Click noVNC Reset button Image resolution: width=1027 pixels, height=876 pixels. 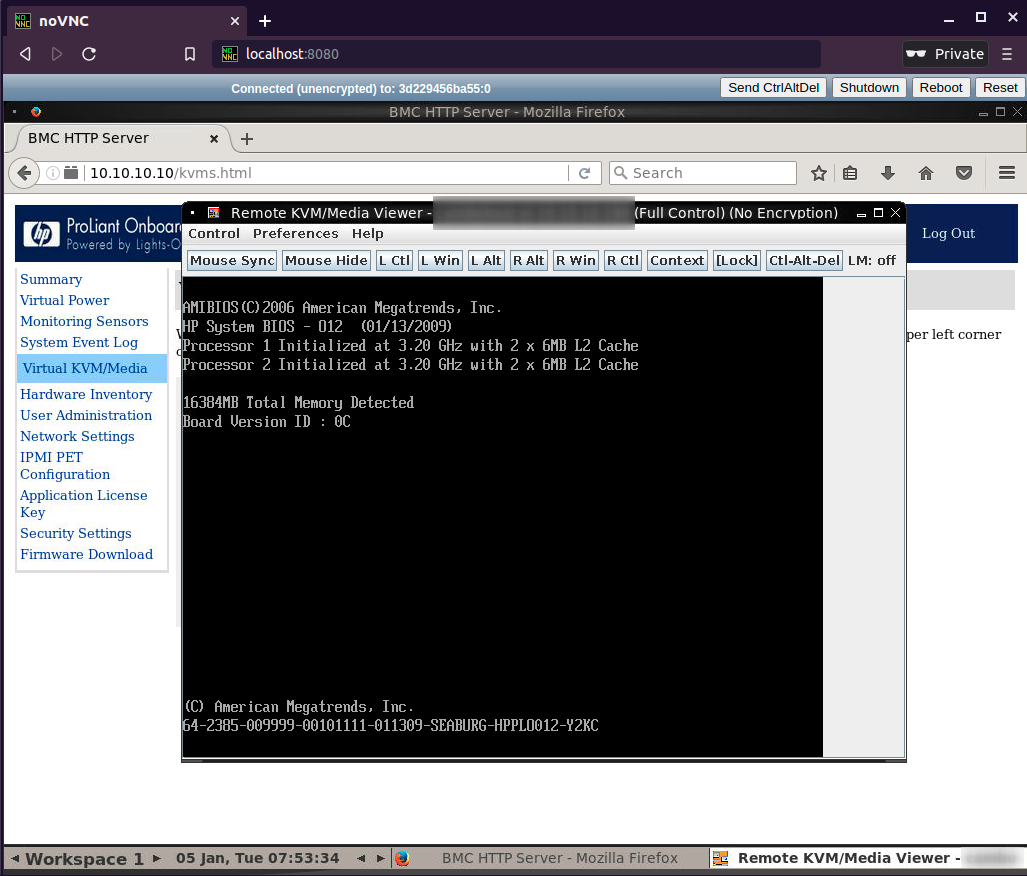999,88
